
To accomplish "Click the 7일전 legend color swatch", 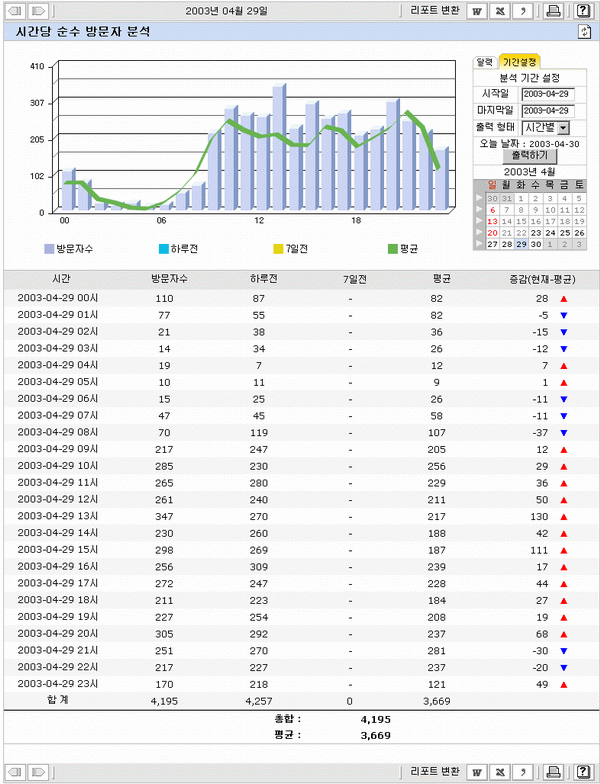I will pyautogui.click(x=278, y=249).
